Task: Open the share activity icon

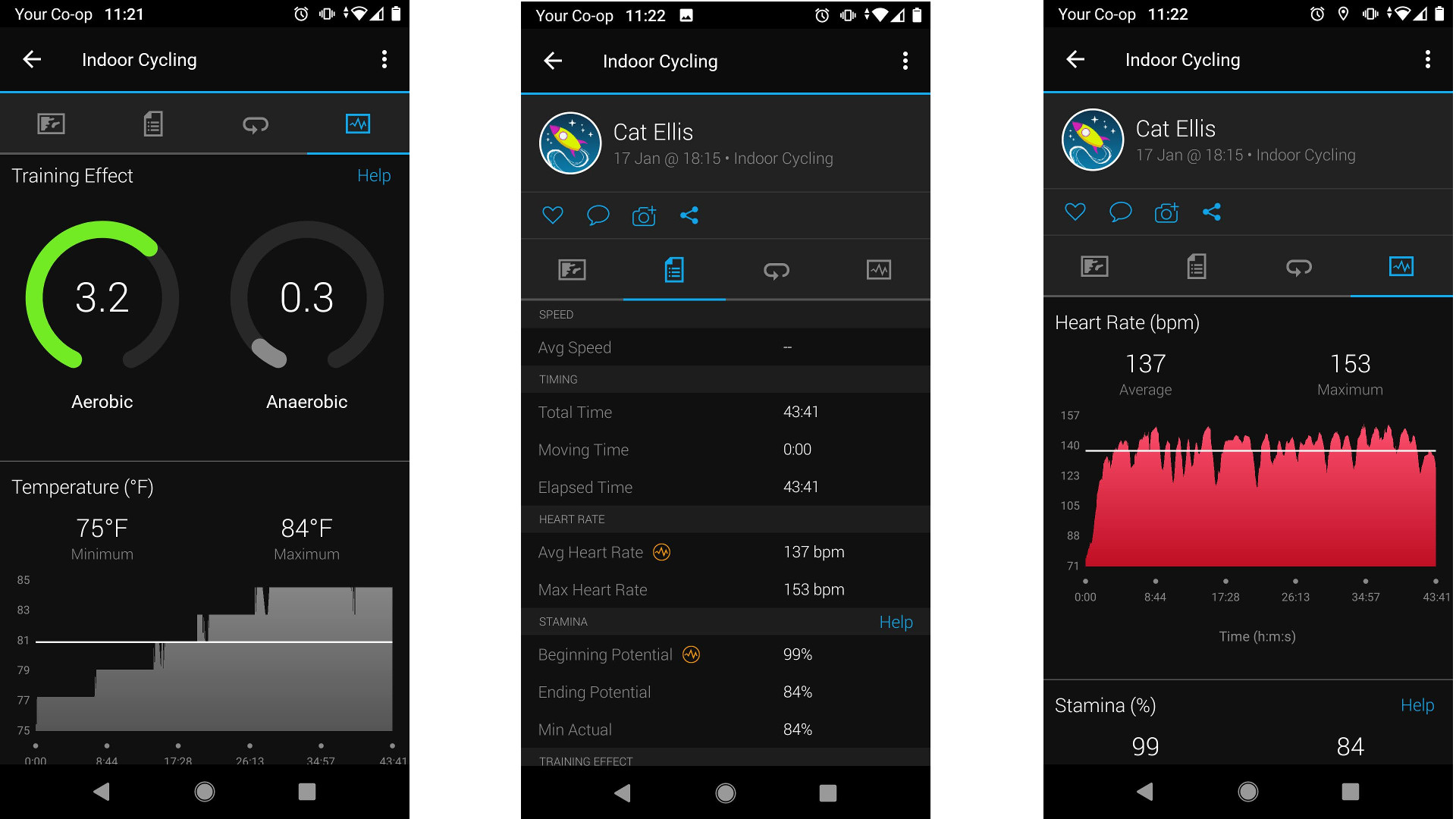Action: [x=688, y=215]
